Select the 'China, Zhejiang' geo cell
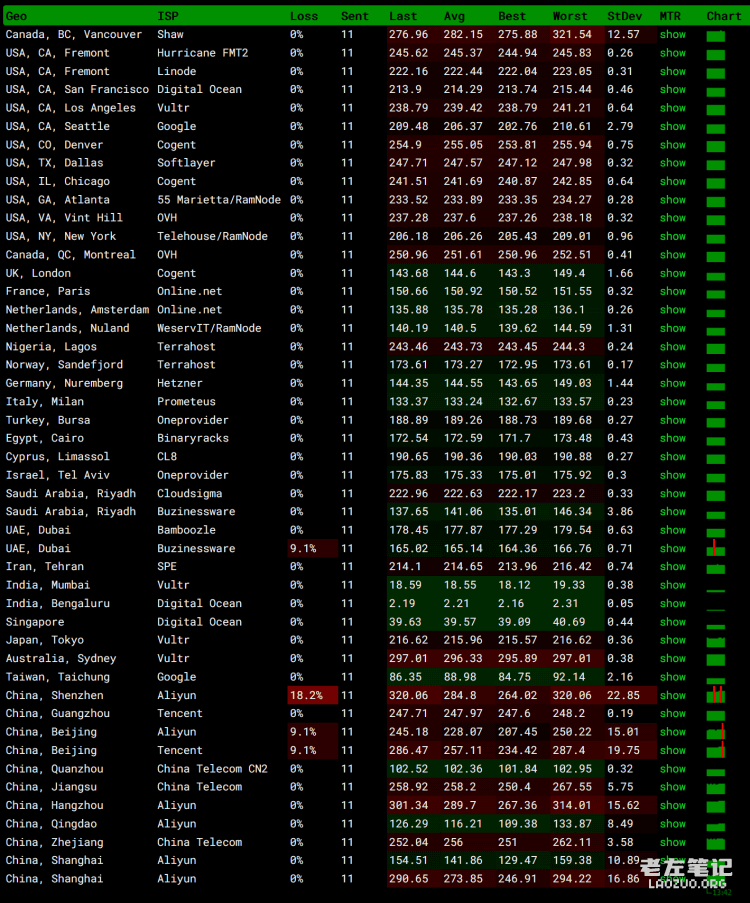The image size is (750, 903). 55,842
